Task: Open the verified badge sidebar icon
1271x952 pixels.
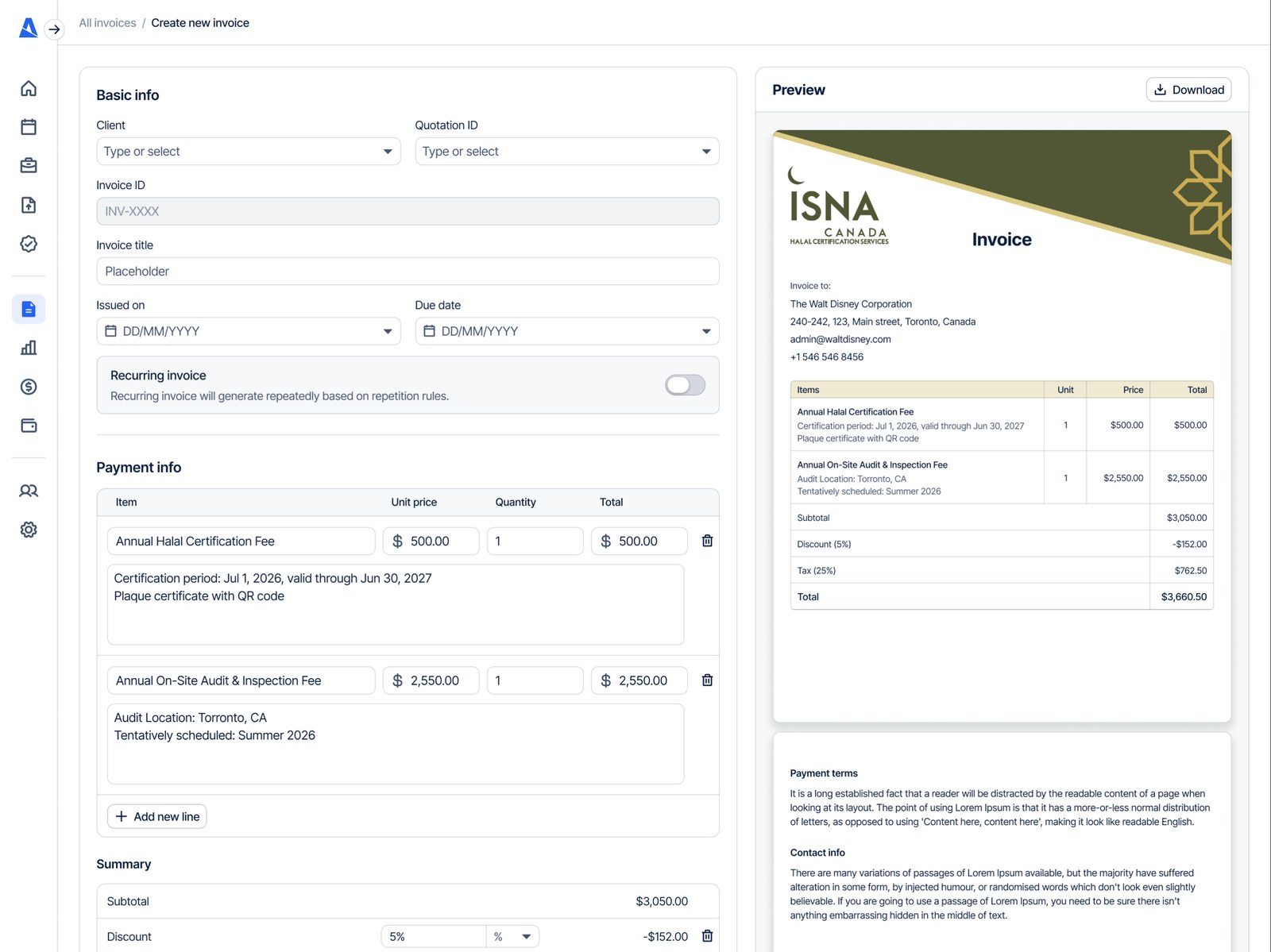Action: tap(29, 244)
